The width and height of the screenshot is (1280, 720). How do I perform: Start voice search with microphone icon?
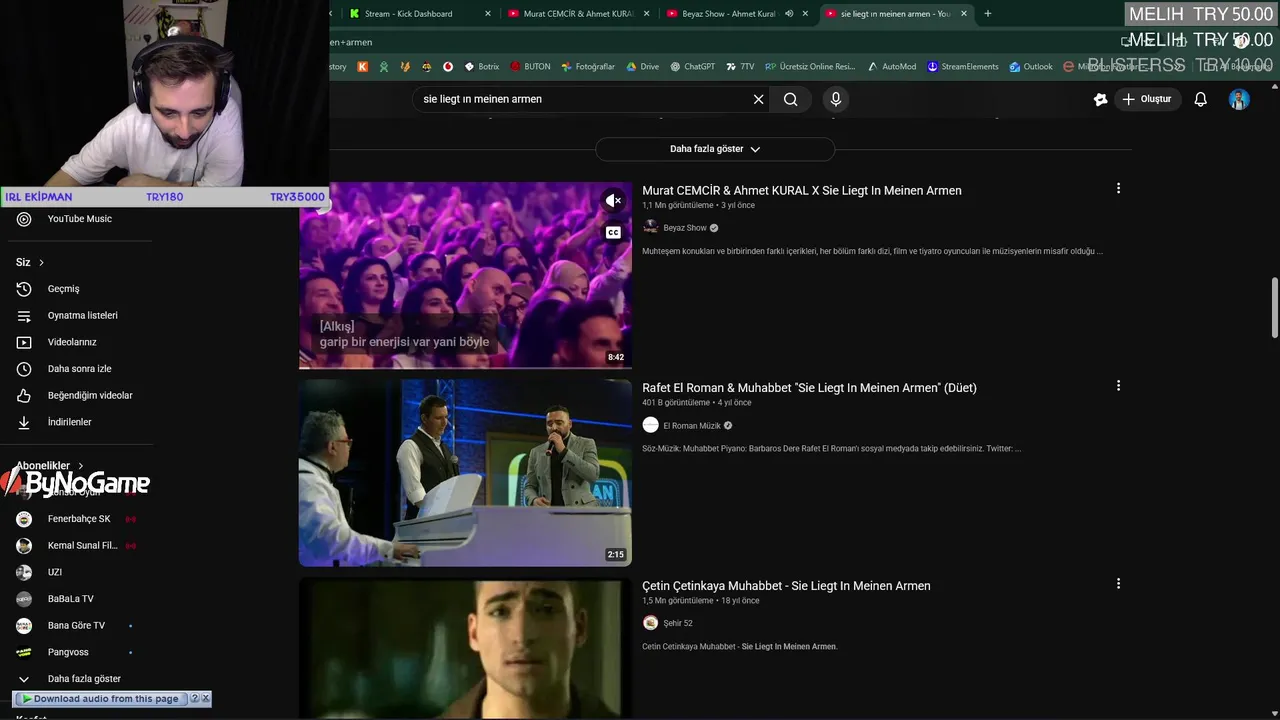tap(836, 99)
